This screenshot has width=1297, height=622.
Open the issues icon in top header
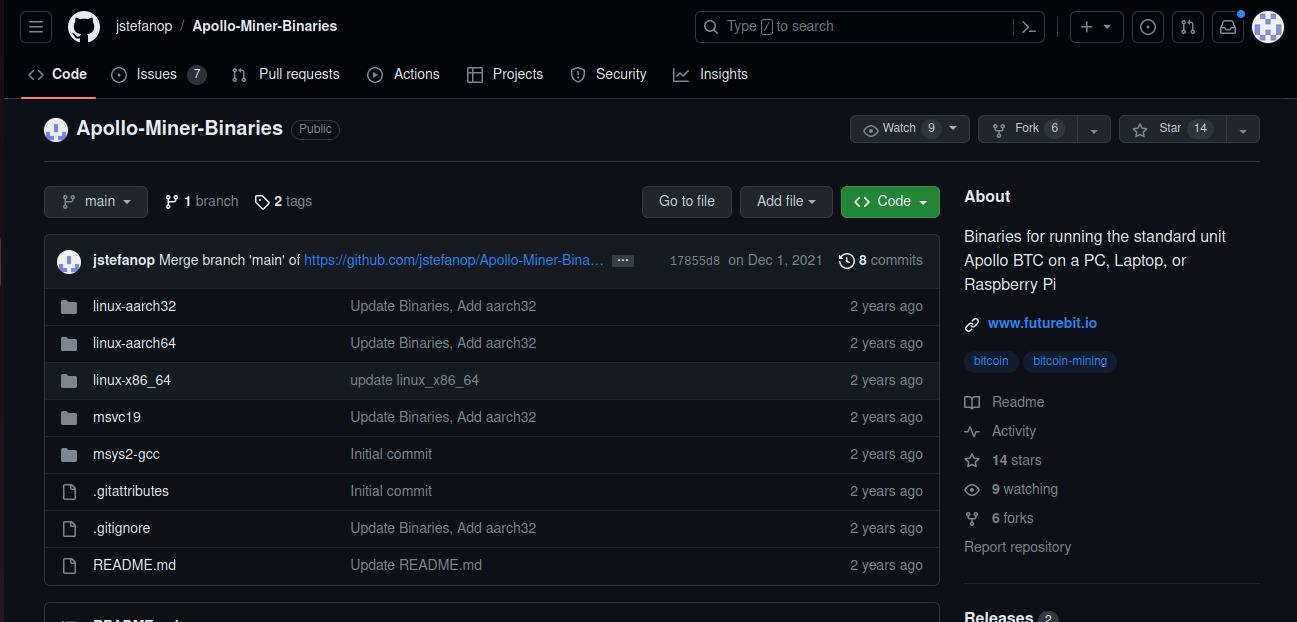(x=1148, y=27)
